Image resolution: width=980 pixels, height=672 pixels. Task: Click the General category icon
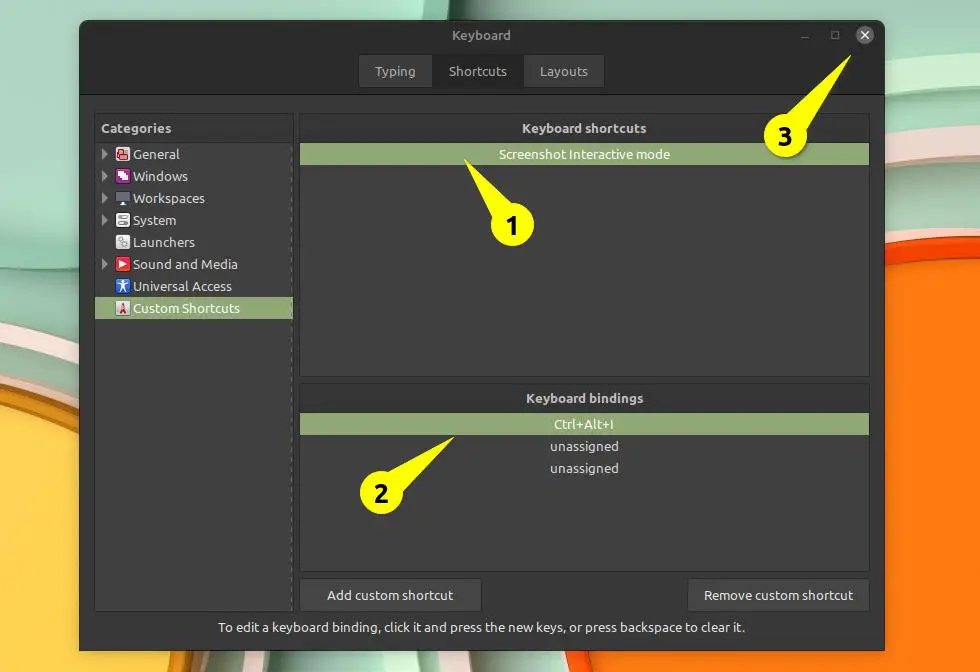tap(122, 154)
